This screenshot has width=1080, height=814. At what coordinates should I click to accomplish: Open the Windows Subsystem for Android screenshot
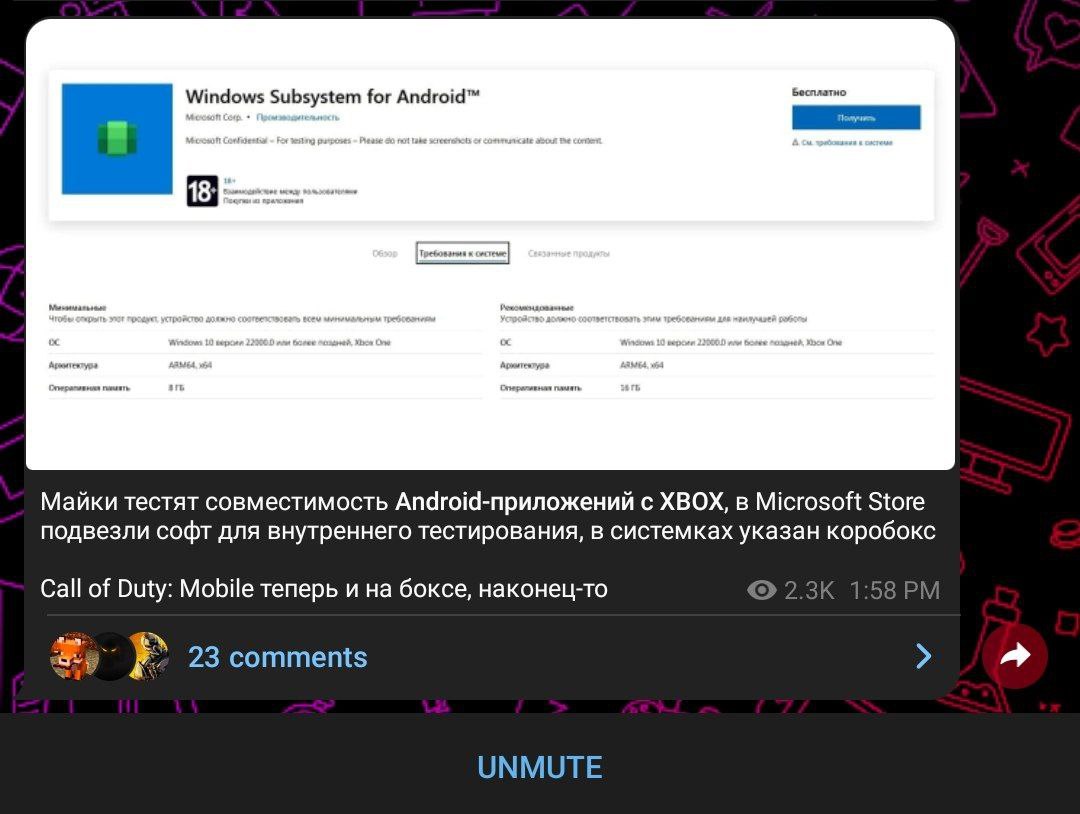tap(490, 244)
